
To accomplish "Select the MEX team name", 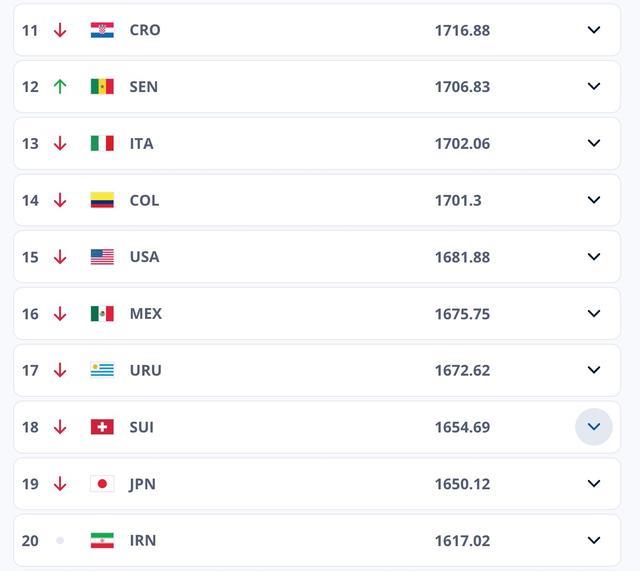I will pos(146,314).
